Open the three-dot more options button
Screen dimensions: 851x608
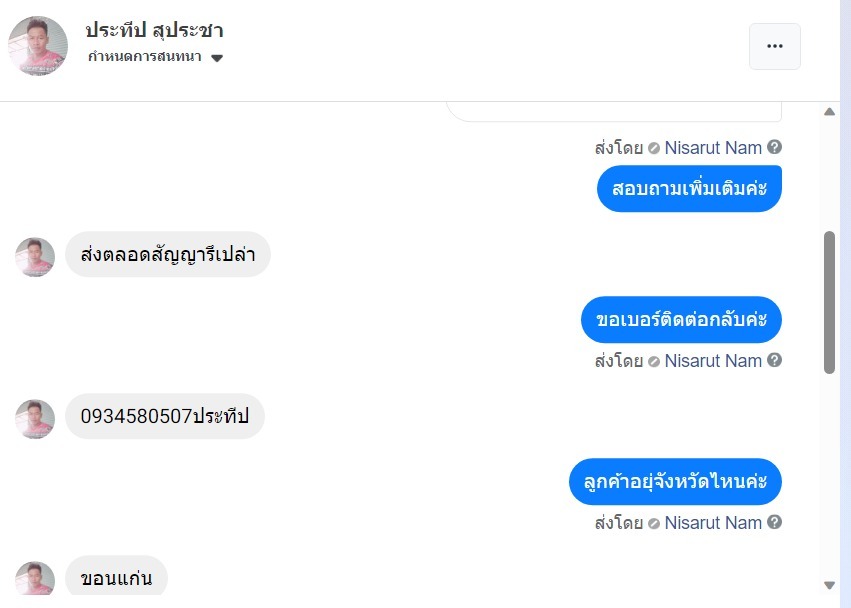pos(774,46)
